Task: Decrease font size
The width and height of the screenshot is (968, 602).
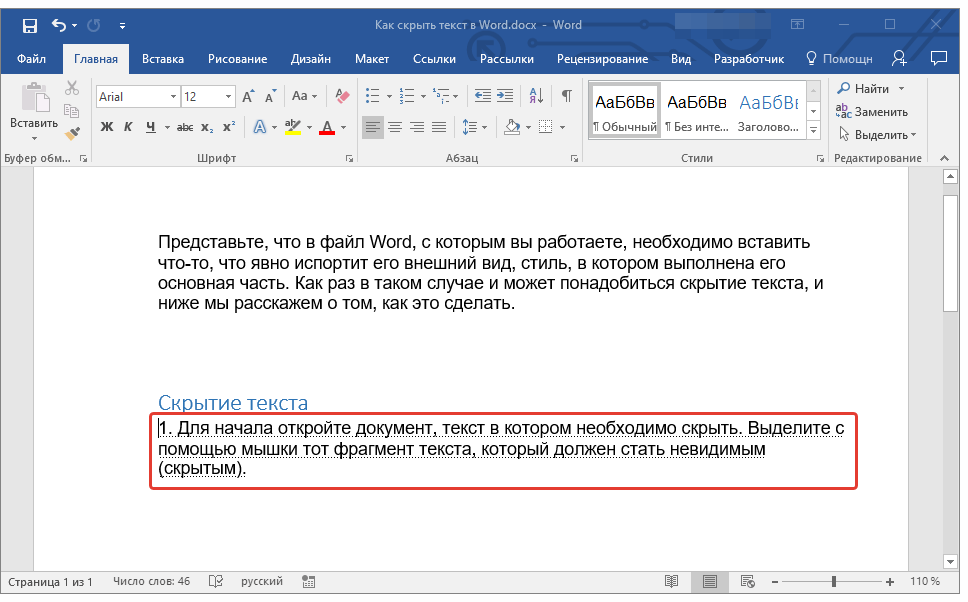Action: (x=270, y=96)
